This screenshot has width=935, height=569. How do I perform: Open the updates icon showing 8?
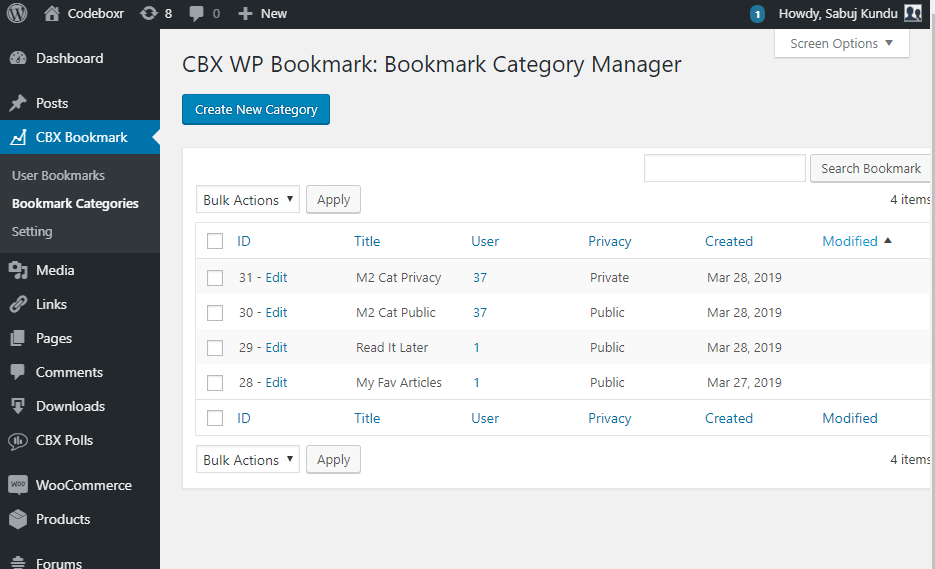point(149,13)
